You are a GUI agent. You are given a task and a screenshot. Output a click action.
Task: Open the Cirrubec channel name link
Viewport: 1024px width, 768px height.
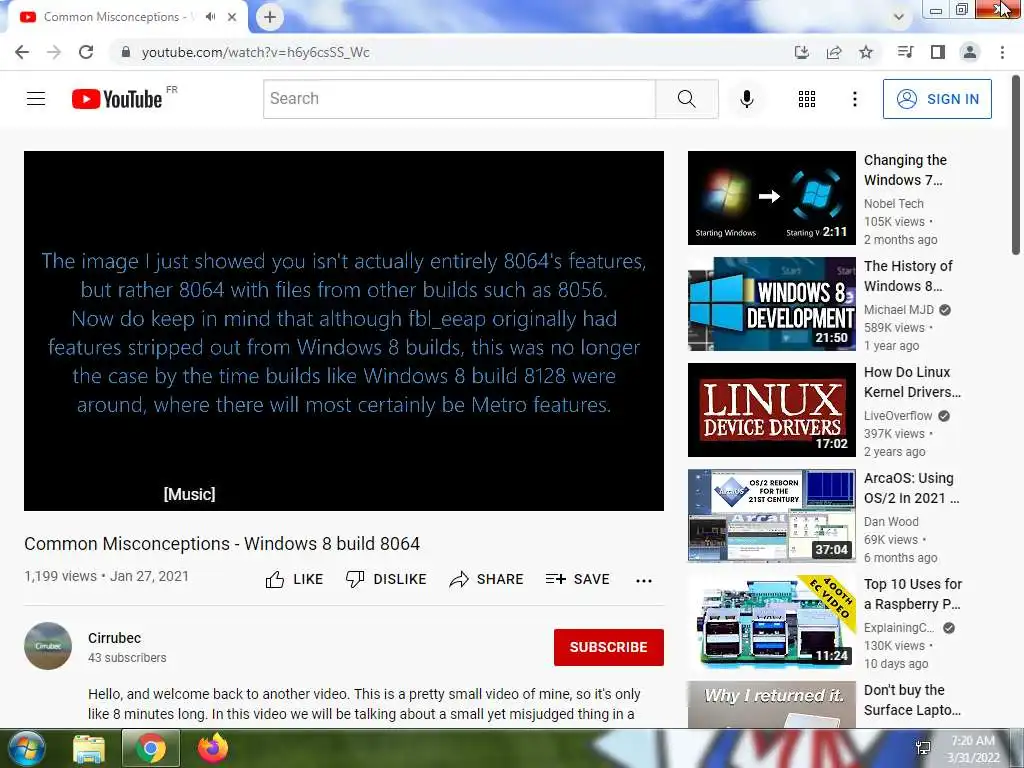114,638
